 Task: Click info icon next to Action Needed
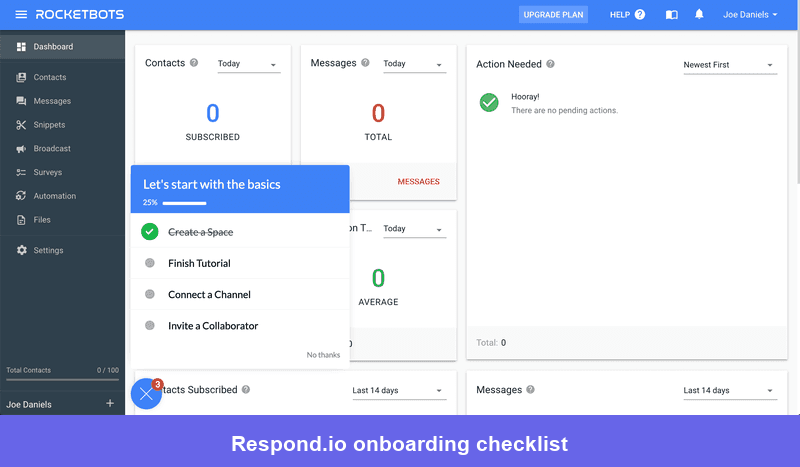pos(551,64)
